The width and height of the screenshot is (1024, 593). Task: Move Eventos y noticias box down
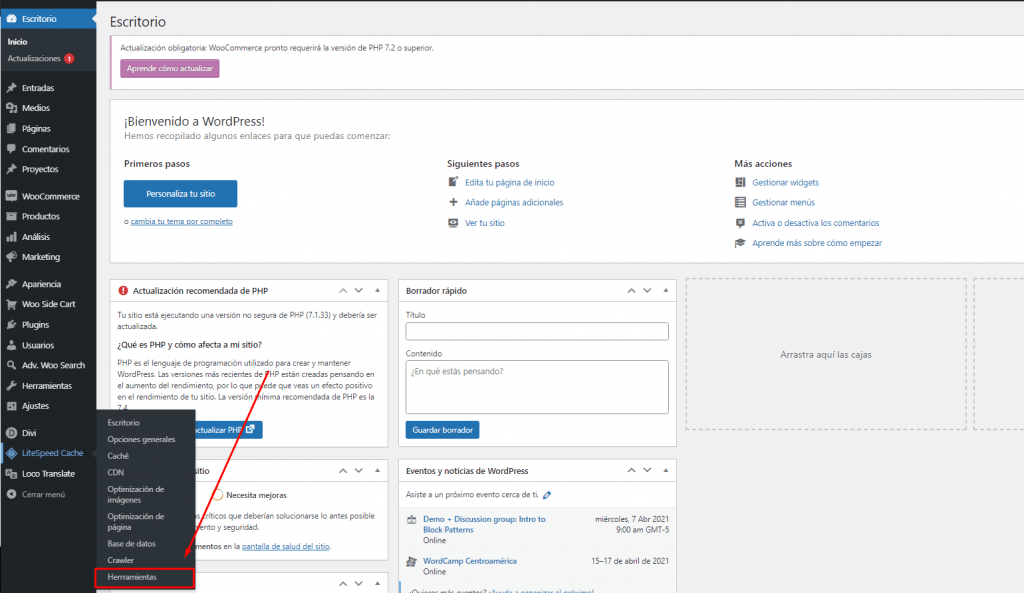[x=647, y=470]
